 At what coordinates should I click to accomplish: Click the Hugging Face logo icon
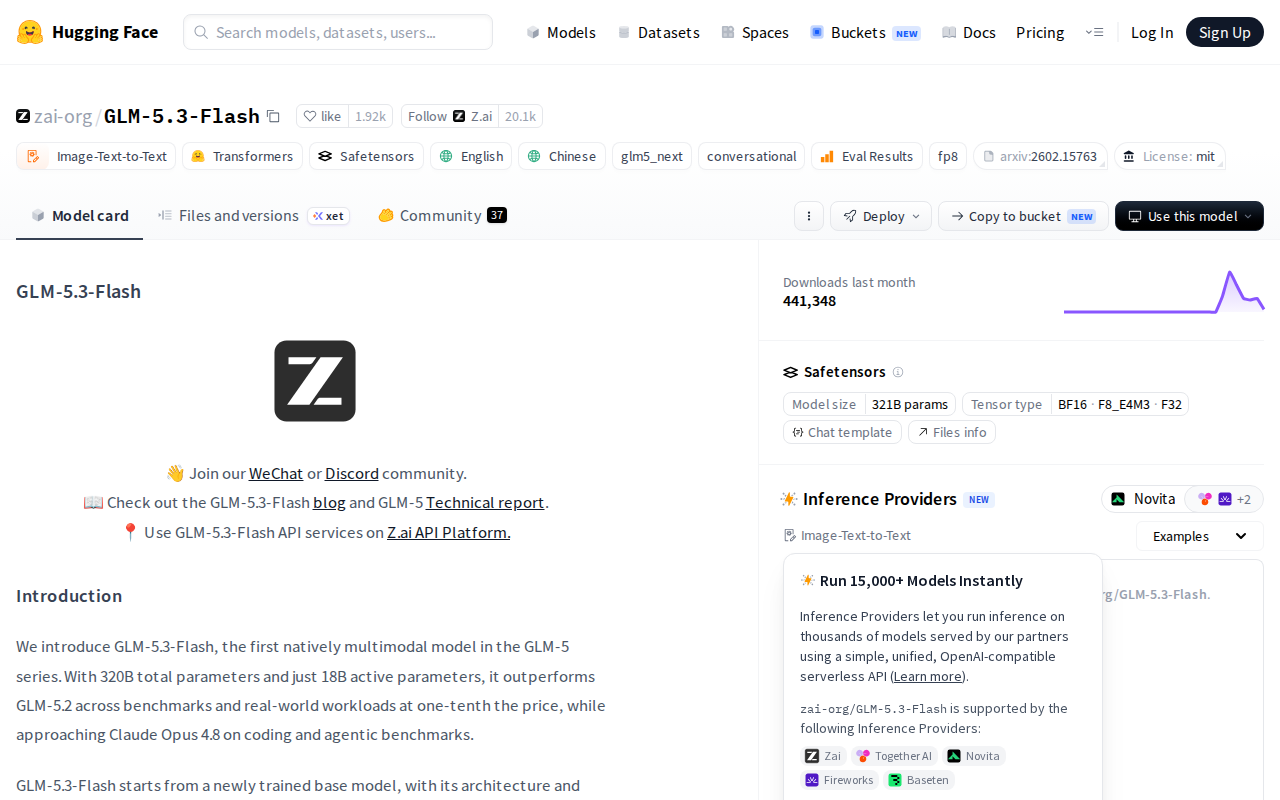click(30, 32)
